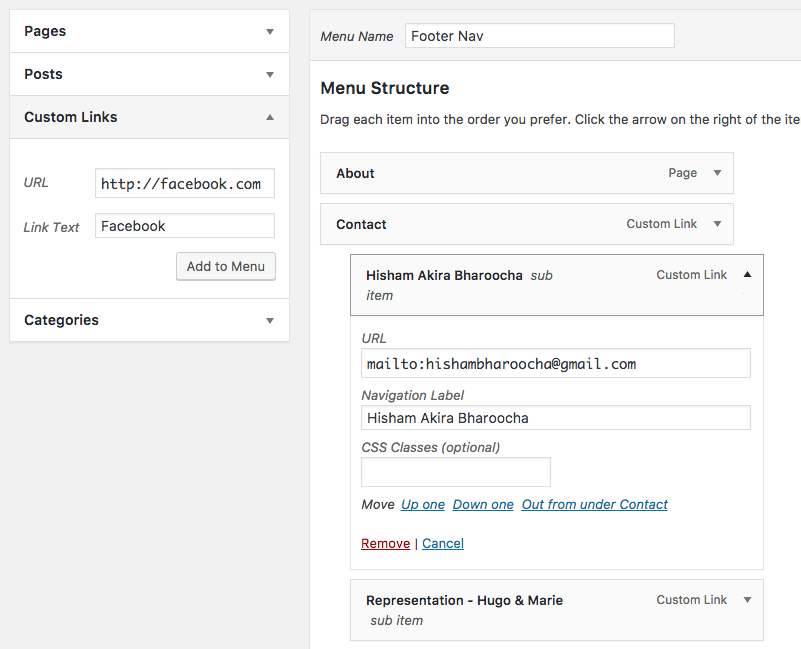Image resolution: width=801 pixels, height=649 pixels.
Task: Focus the Custom Links URL field
Action: click(x=185, y=183)
